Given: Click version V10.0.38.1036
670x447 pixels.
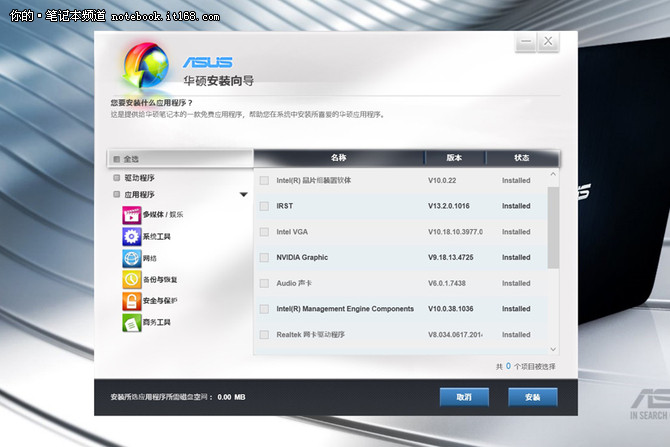Looking at the screenshot, I should (x=451, y=309).
